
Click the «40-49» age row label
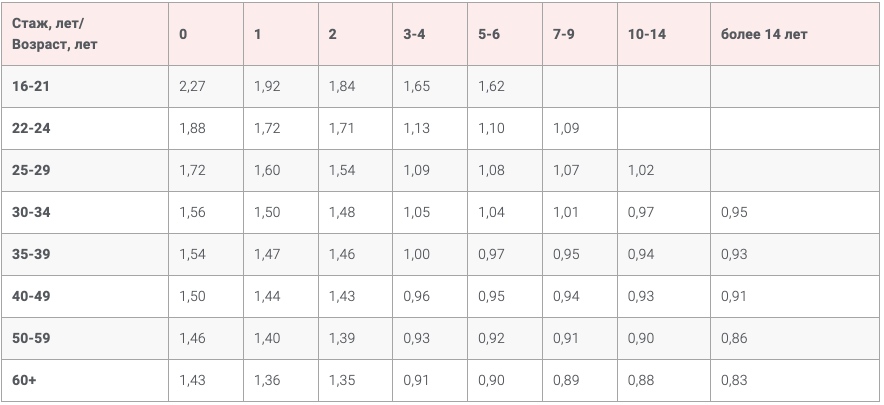pyautogui.click(x=31, y=297)
